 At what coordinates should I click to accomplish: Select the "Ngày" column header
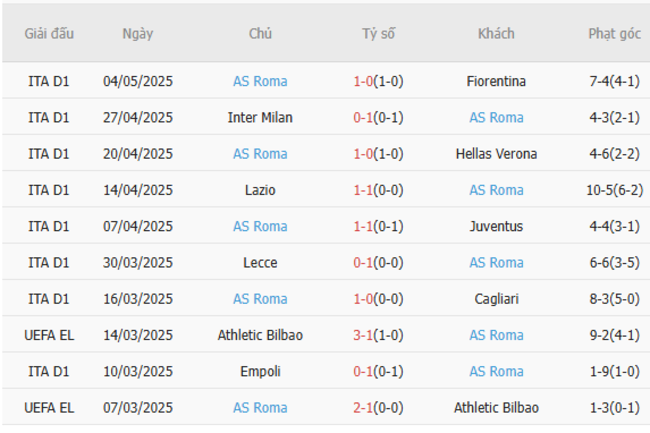(138, 33)
